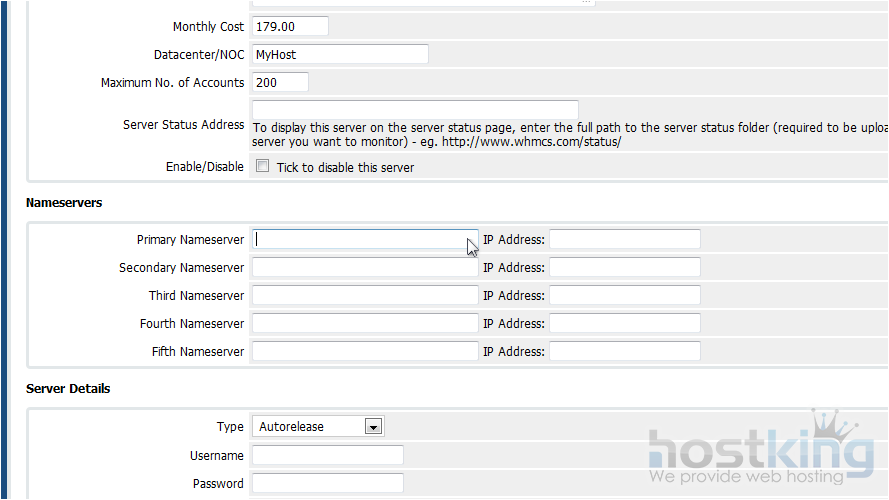Select the Secondary Nameserver text box
This screenshot has width=889, height=500.
365,268
